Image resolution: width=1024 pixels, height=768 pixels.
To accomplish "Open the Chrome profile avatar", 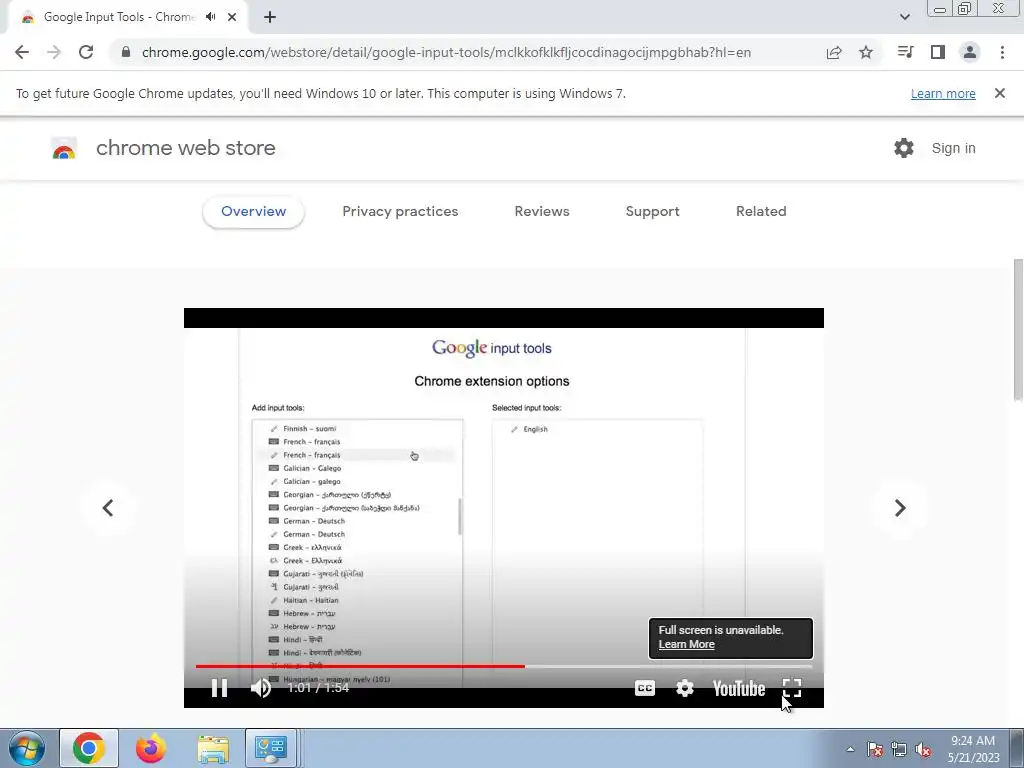I will click(x=970, y=52).
